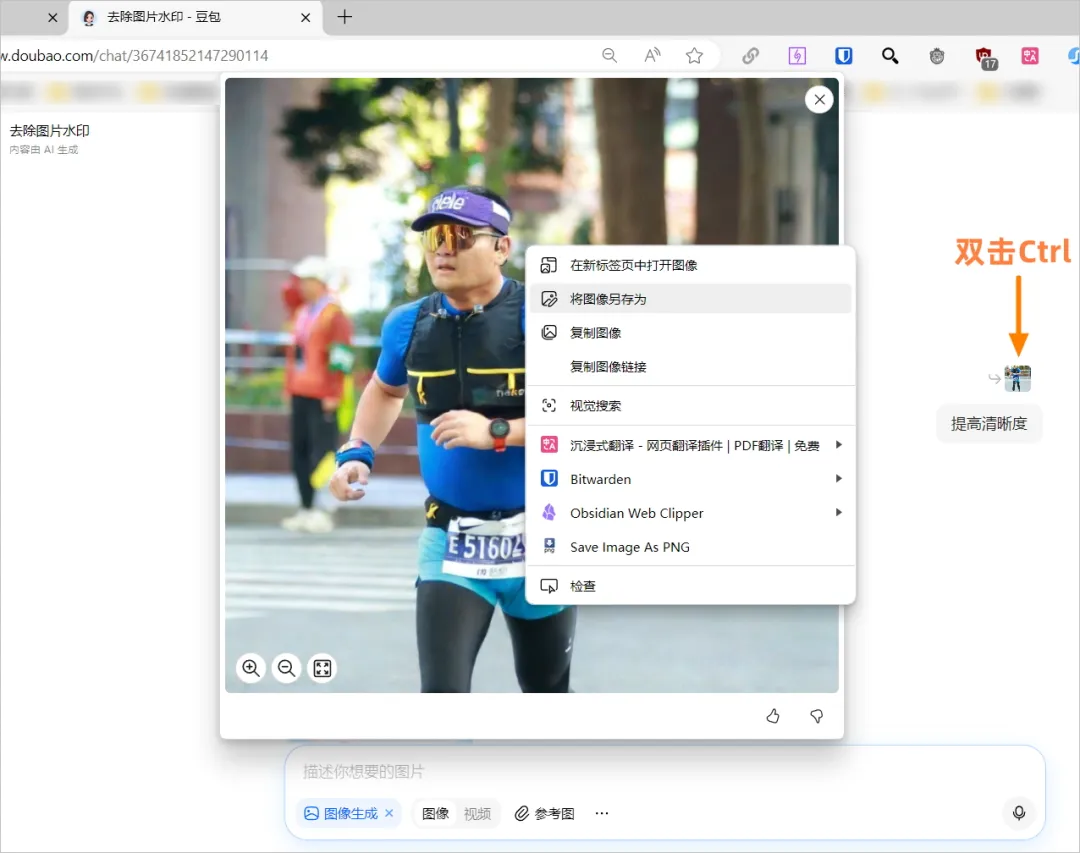Open the more options ellipsis menu
1080x853 pixels.
(602, 813)
